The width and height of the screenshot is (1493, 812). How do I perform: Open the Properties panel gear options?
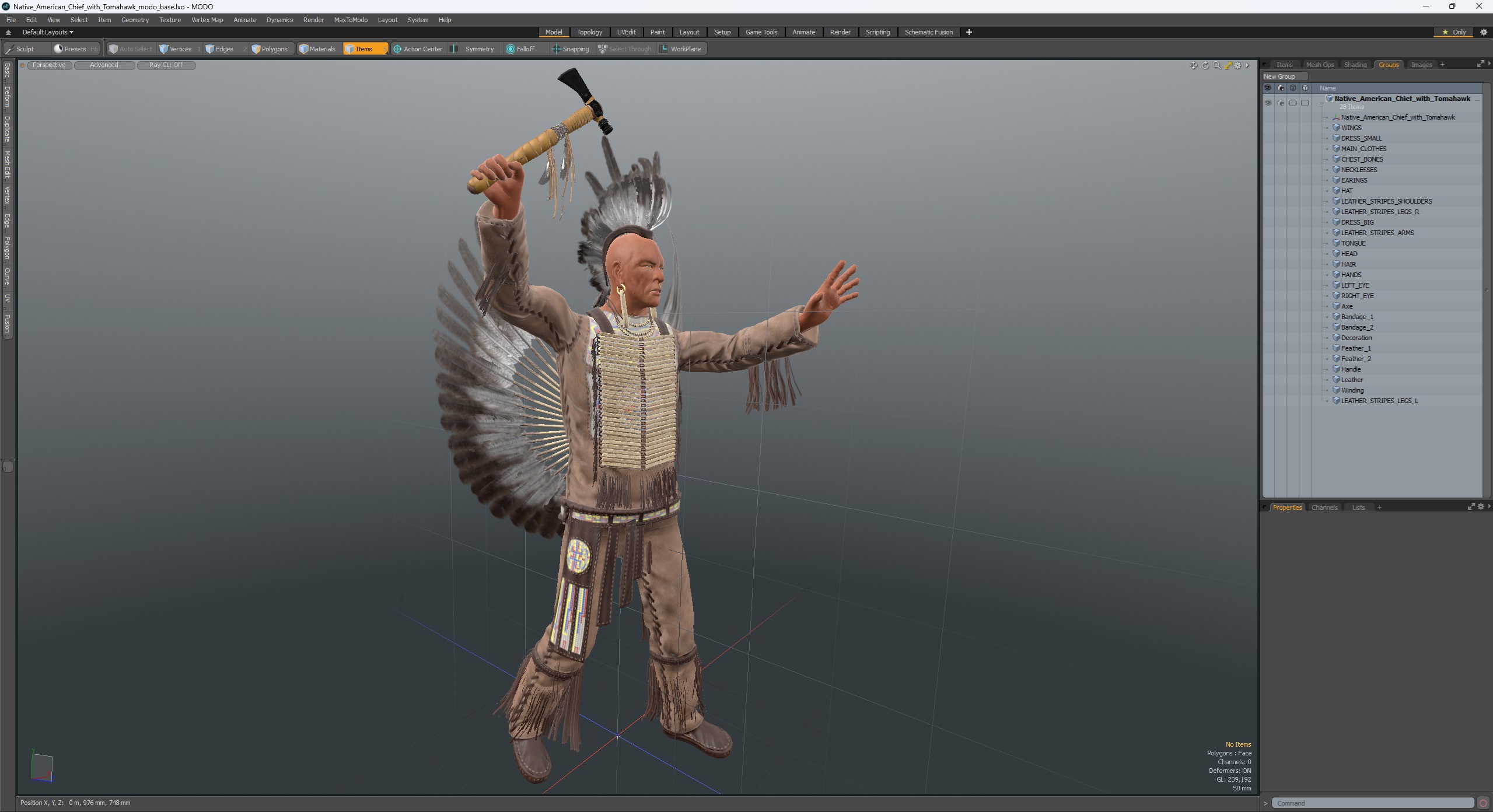pos(1480,507)
